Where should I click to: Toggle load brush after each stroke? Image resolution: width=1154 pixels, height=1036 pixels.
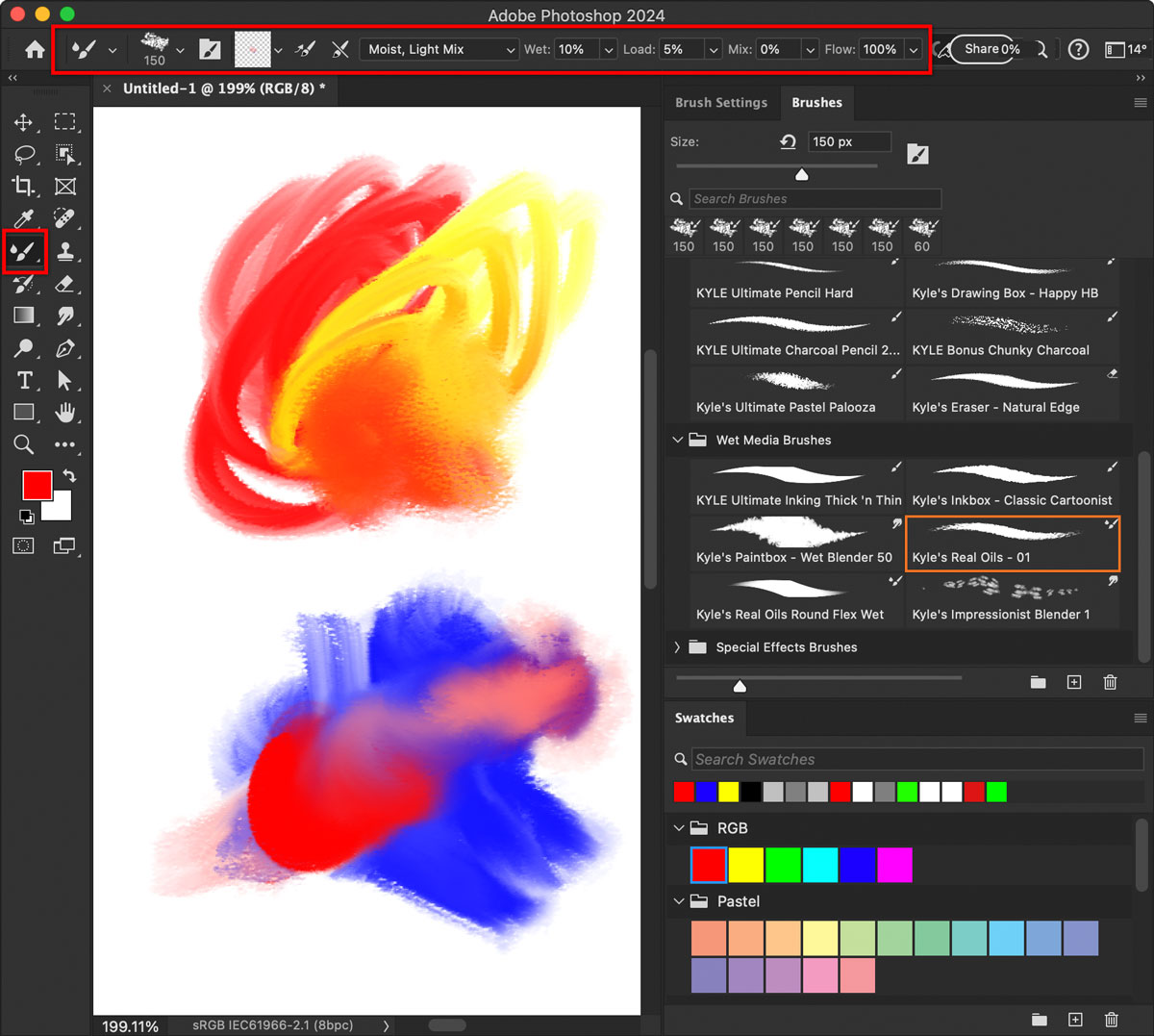305,49
